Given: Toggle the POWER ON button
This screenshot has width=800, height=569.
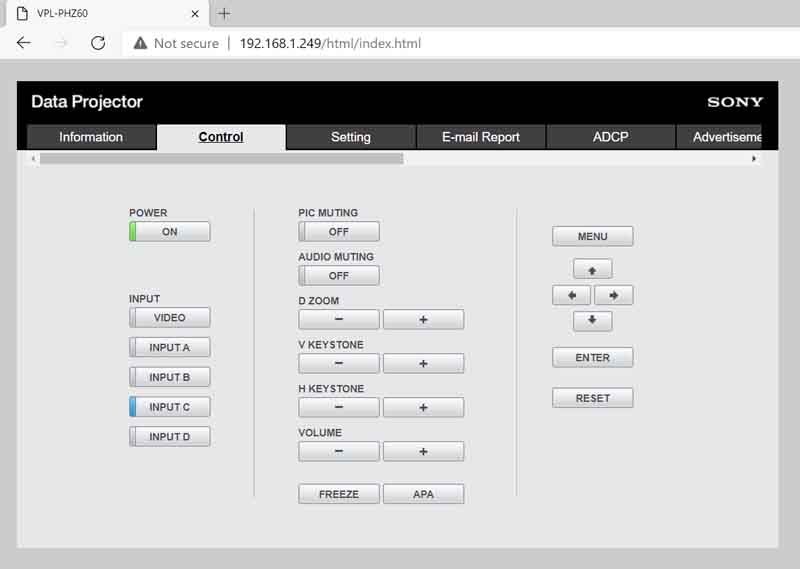Looking at the screenshot, I should (x=169, y=232).
